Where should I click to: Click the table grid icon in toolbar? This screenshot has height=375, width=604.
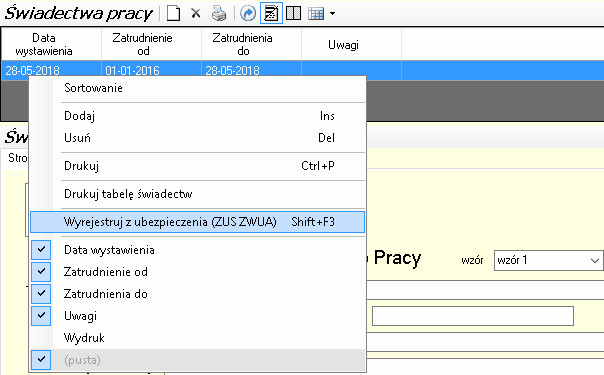click(316, 14)
